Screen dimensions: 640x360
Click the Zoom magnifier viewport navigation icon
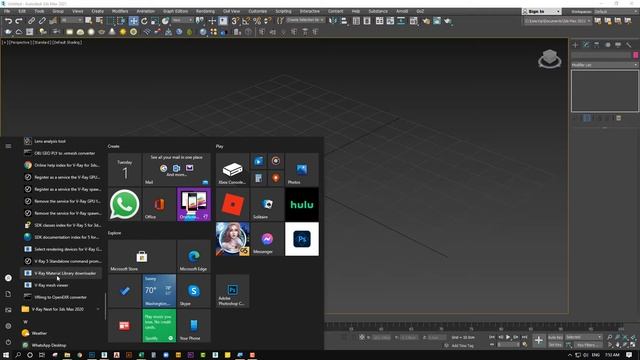pos(609,337)
